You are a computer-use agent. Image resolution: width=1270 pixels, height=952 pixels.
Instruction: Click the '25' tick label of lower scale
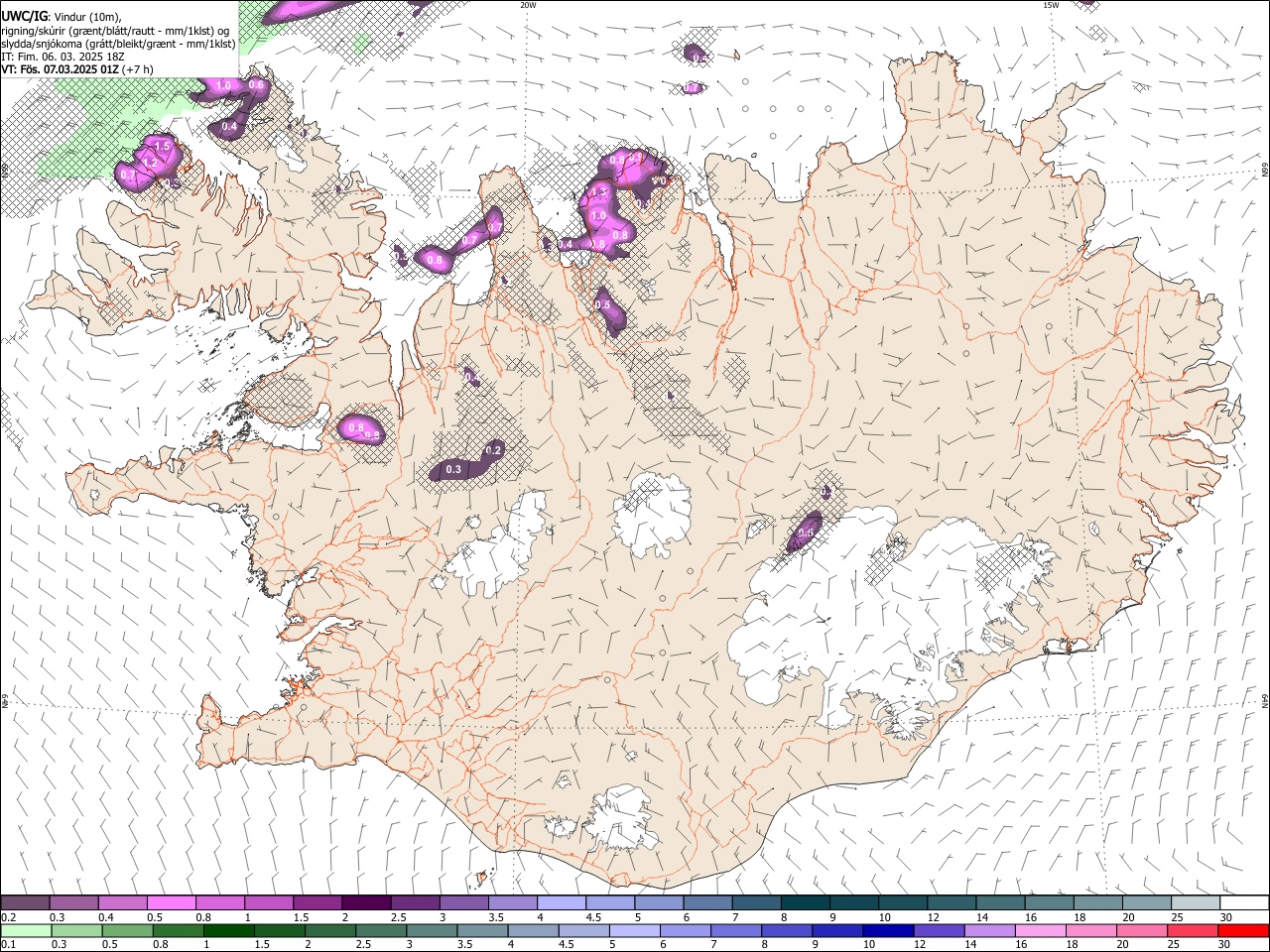click(x=1176, y=945)
